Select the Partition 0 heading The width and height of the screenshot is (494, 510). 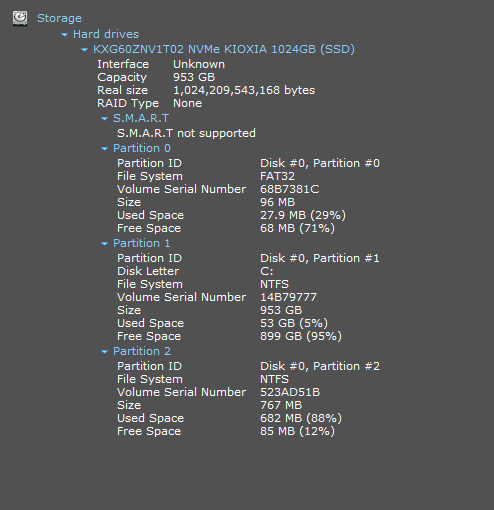pyautogui.click(x=142, y=148)
